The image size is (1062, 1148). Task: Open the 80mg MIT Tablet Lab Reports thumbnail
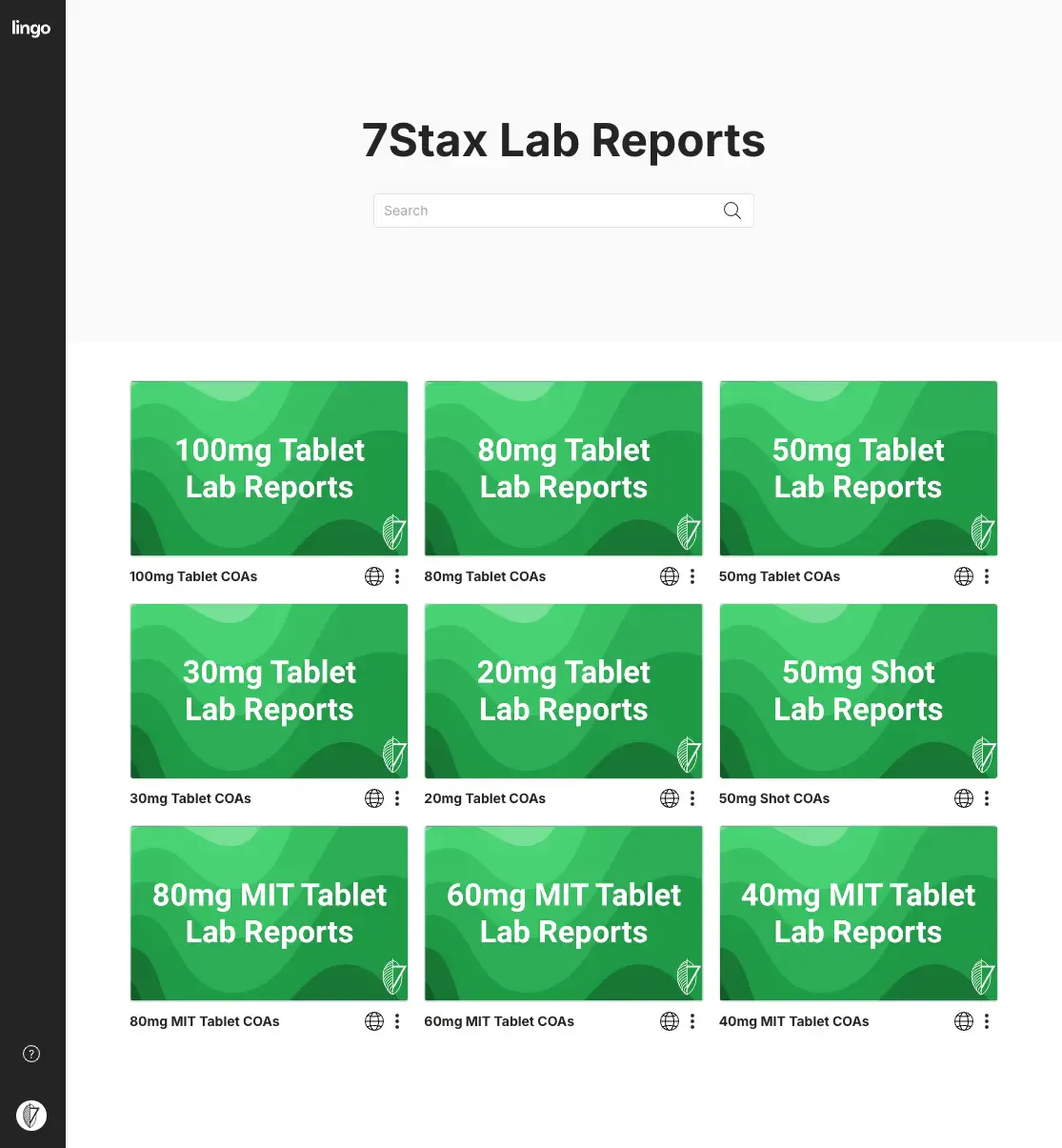269,914
